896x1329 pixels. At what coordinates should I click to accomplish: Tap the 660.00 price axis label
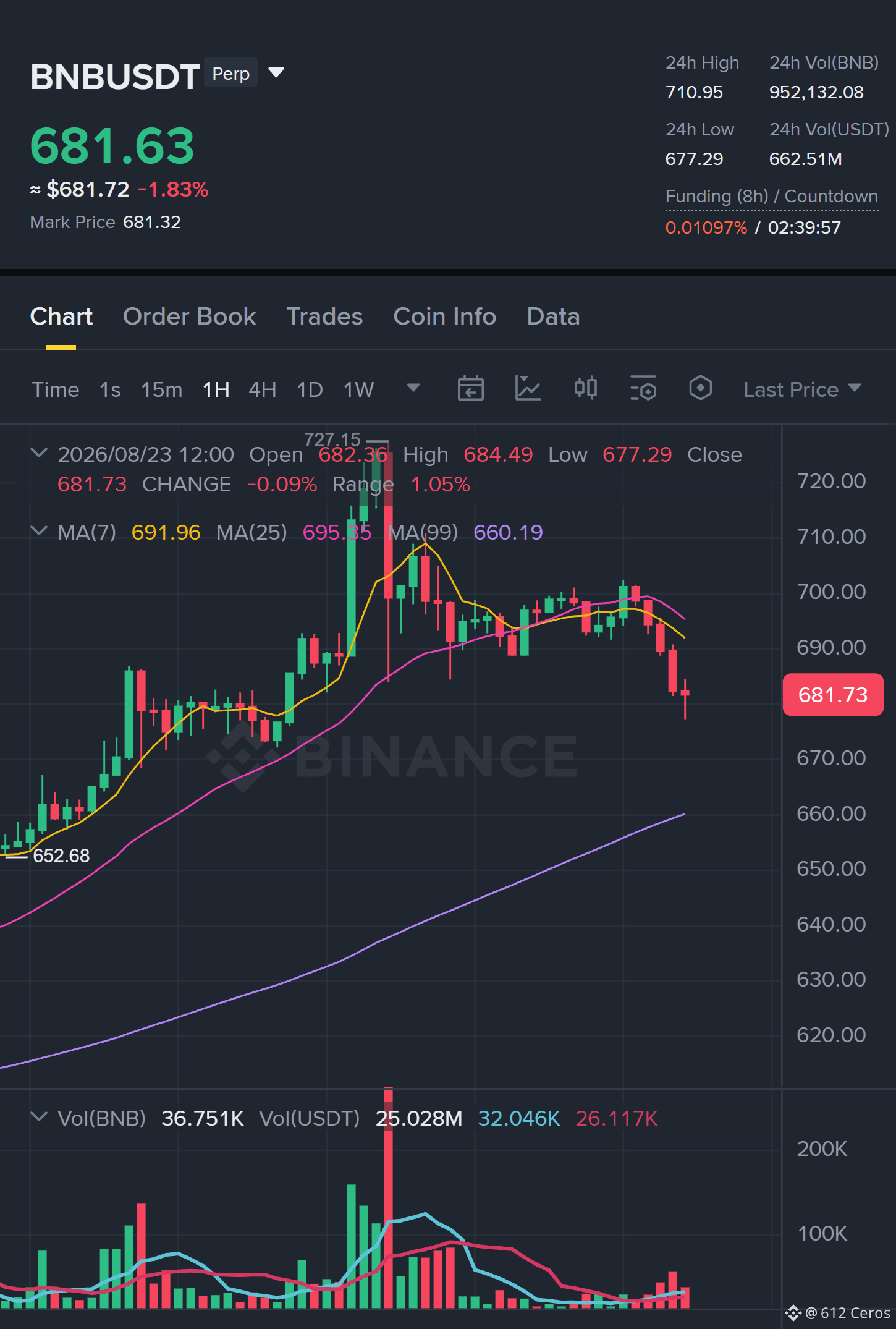(x=831, y=813)
